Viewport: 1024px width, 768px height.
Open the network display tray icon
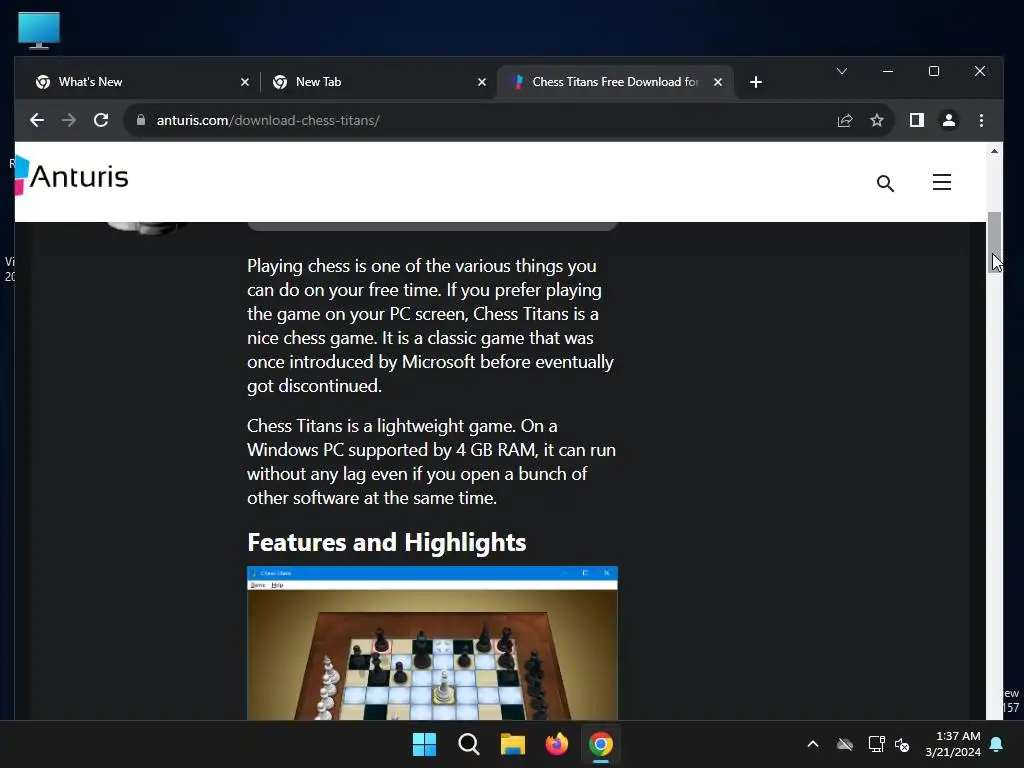coord(876,744)
